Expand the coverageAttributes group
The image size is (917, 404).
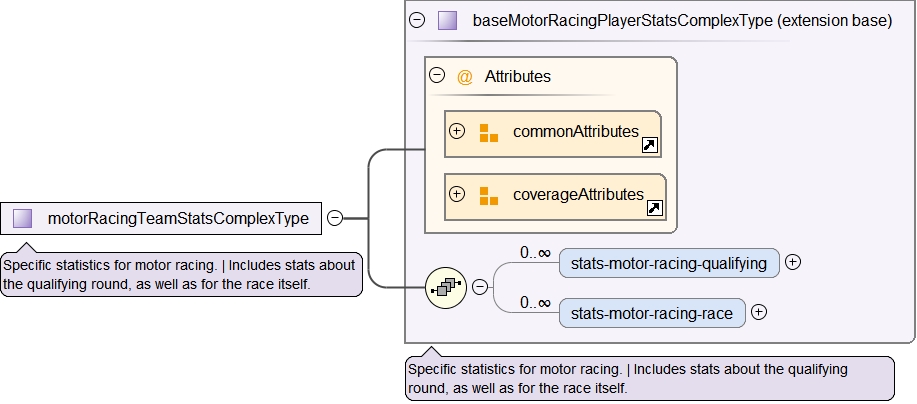point(457,194)
